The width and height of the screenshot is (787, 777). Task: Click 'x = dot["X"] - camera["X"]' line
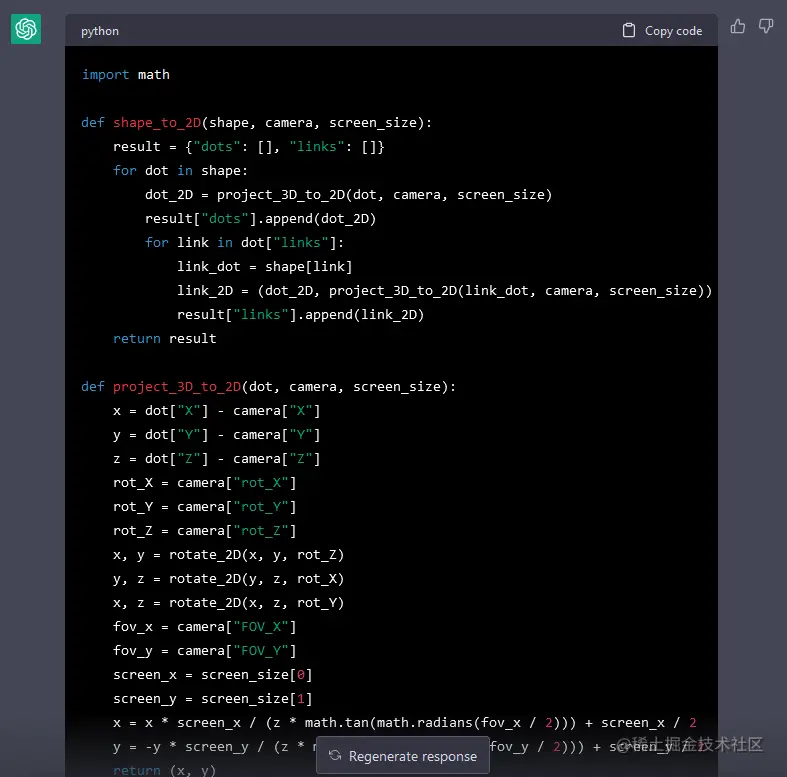(x=216, y=411)
